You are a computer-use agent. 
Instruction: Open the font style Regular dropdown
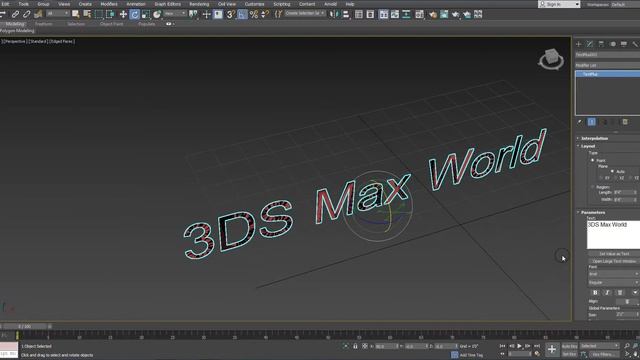pyautogui.click(x=613, y=282)
